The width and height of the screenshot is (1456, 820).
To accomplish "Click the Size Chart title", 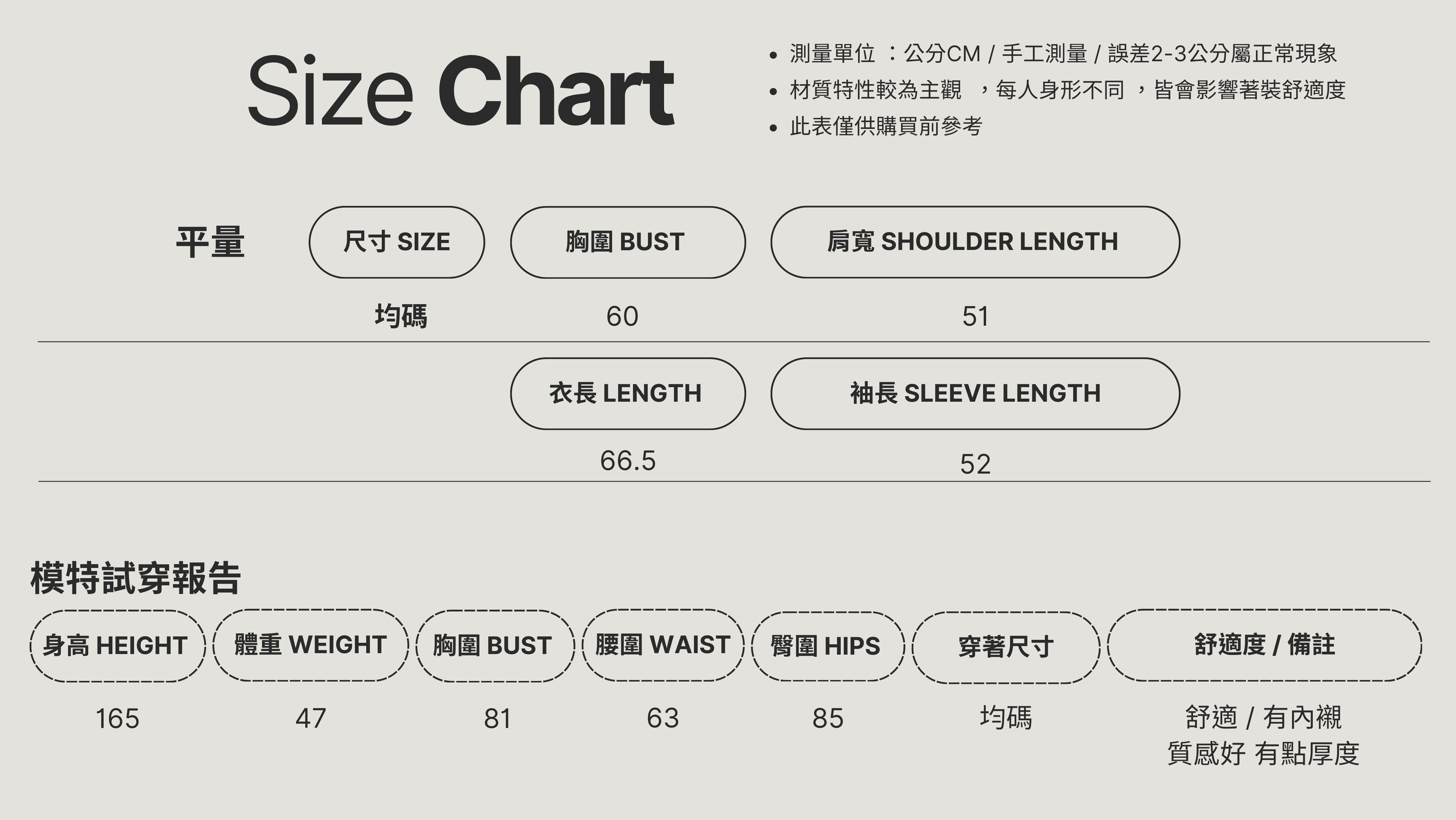I will pyautogui.click(x=461, y=91).
